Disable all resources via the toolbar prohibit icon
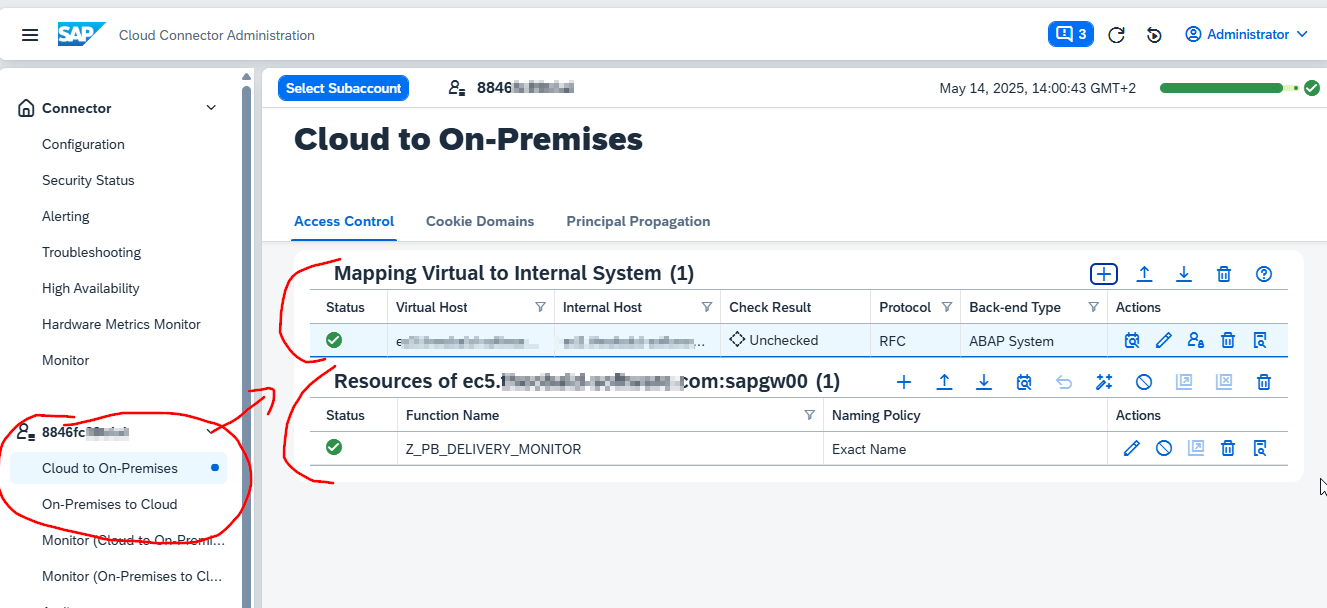1327x608 pixels. [1144, 382]
